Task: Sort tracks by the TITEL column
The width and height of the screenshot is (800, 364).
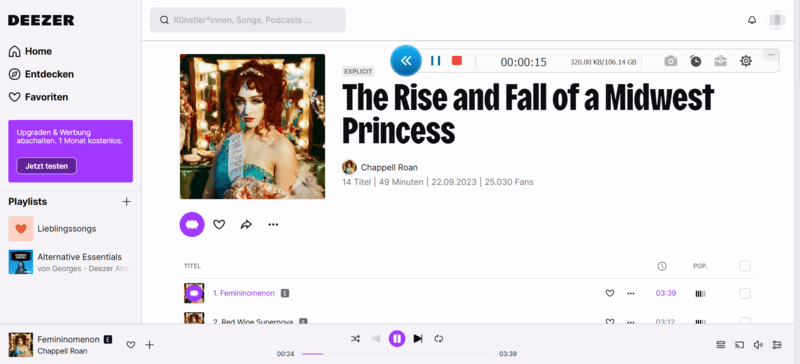Action: 192,266
